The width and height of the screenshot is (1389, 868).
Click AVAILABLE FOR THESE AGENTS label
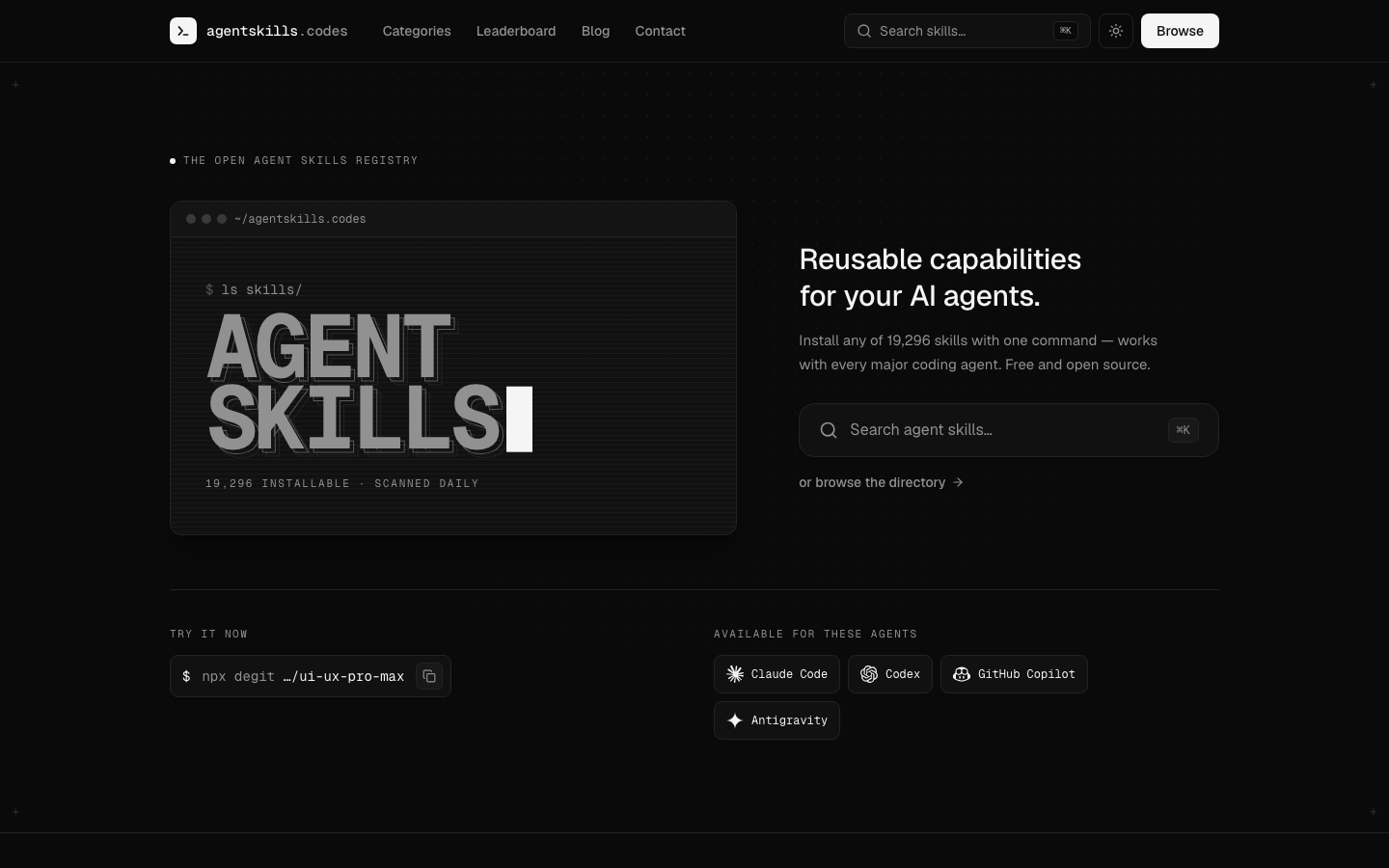(815, 634)
